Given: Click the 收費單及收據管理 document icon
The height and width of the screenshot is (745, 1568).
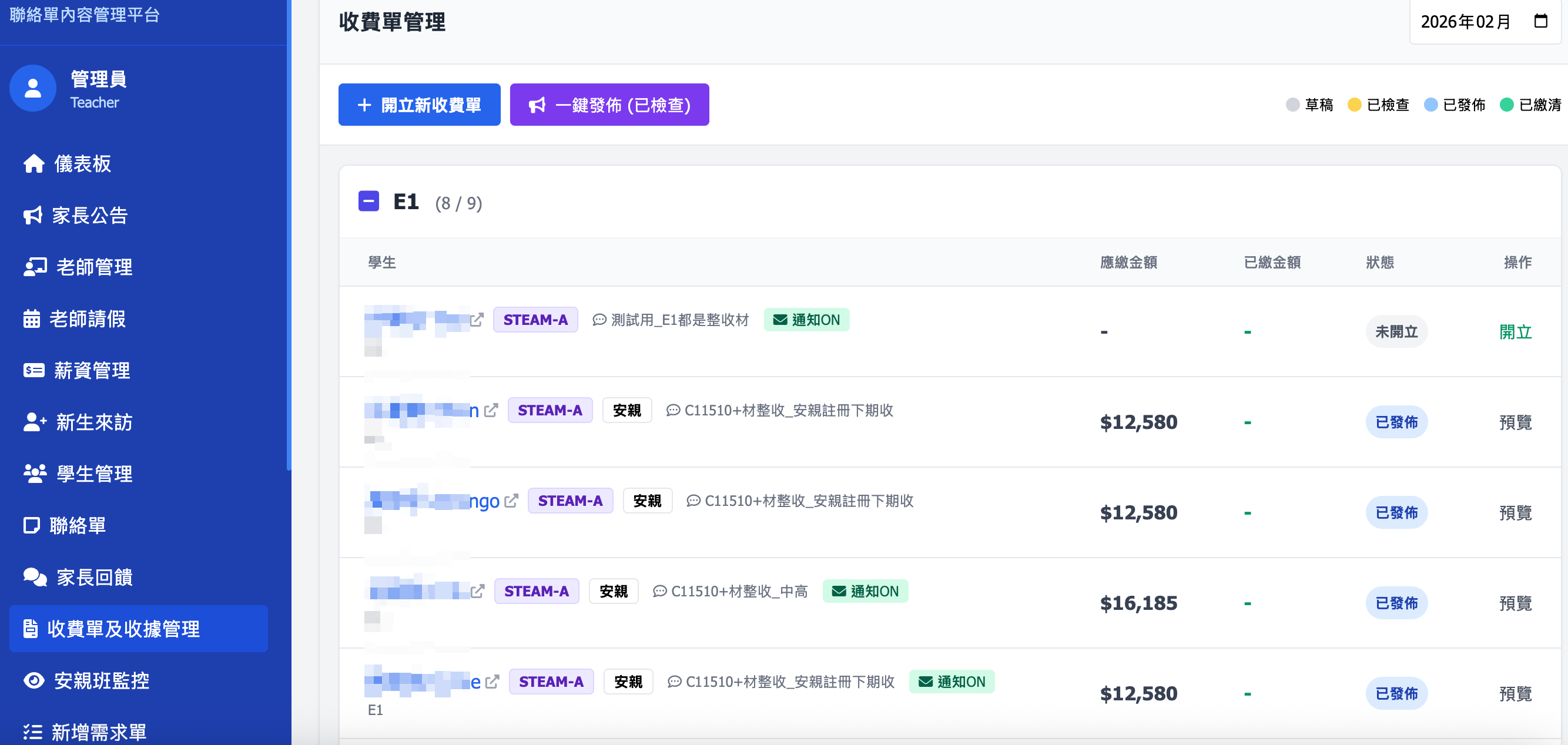Looking at the screenshot, I should tap(31, 629).
